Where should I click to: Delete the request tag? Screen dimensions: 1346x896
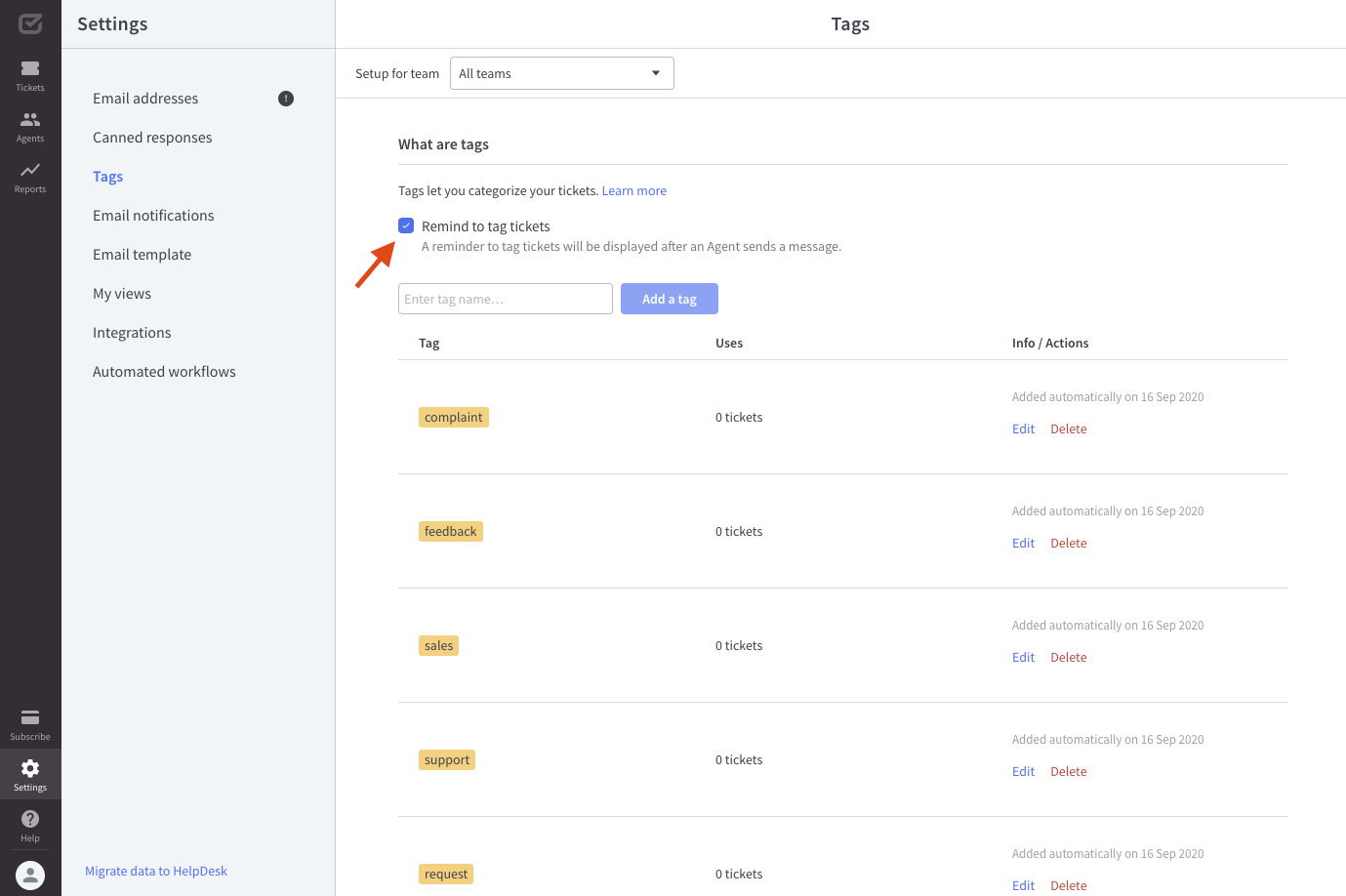1069,885
